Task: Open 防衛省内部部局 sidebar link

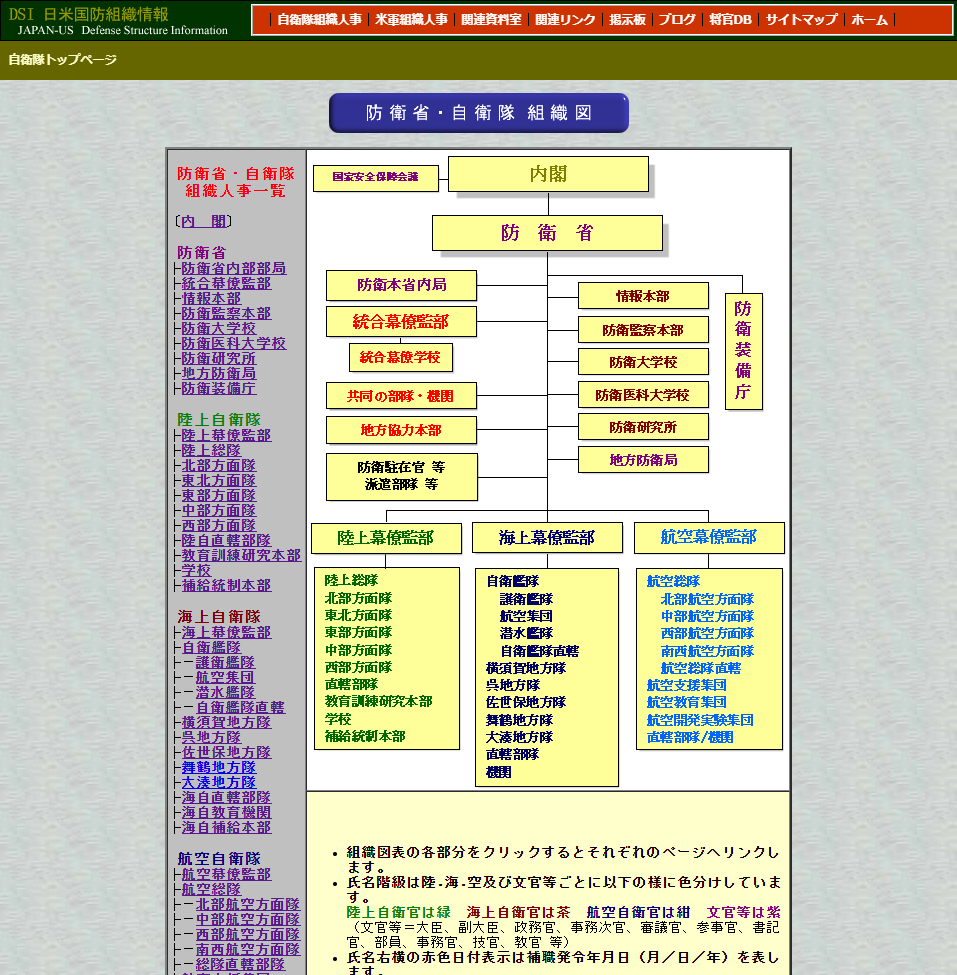Action: coord(233,268)
